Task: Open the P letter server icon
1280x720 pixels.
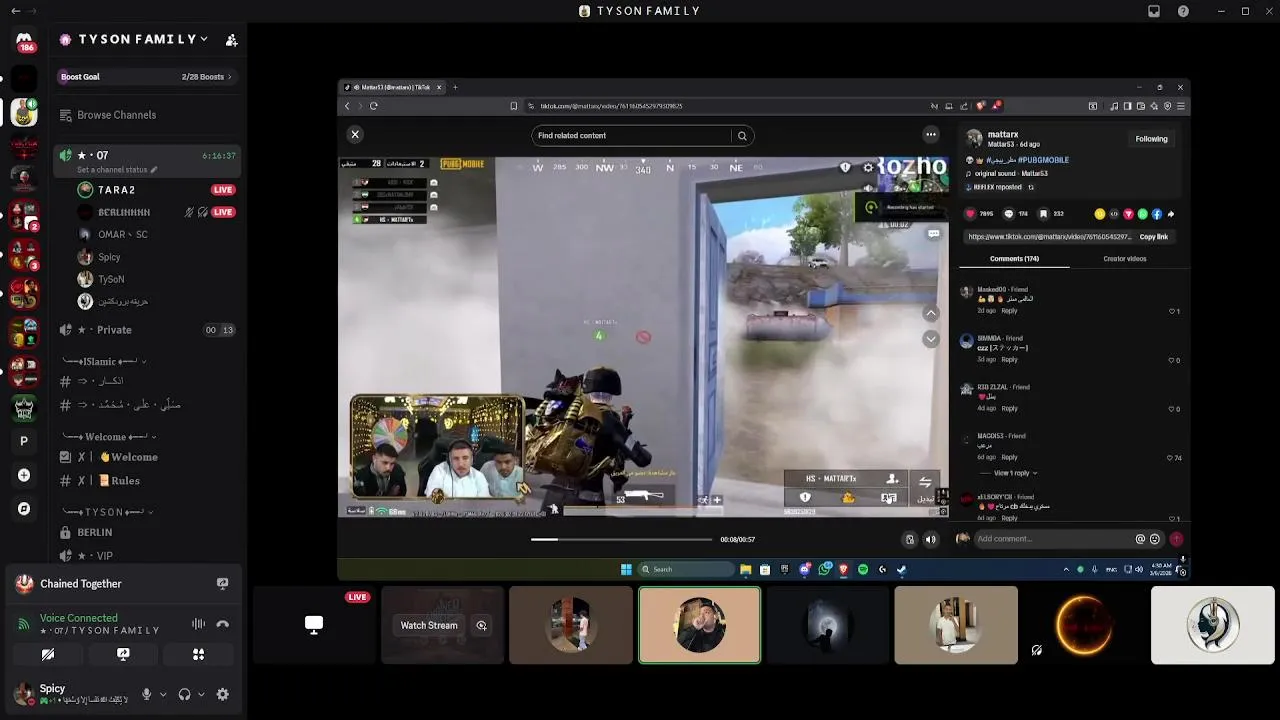Action: tap(24, 441)
